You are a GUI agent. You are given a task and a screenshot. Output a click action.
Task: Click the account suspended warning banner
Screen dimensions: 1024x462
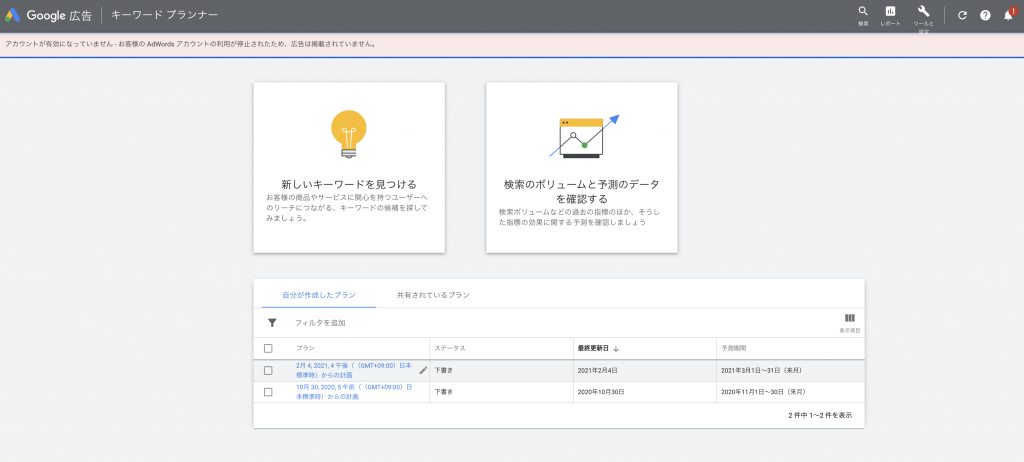512,44
